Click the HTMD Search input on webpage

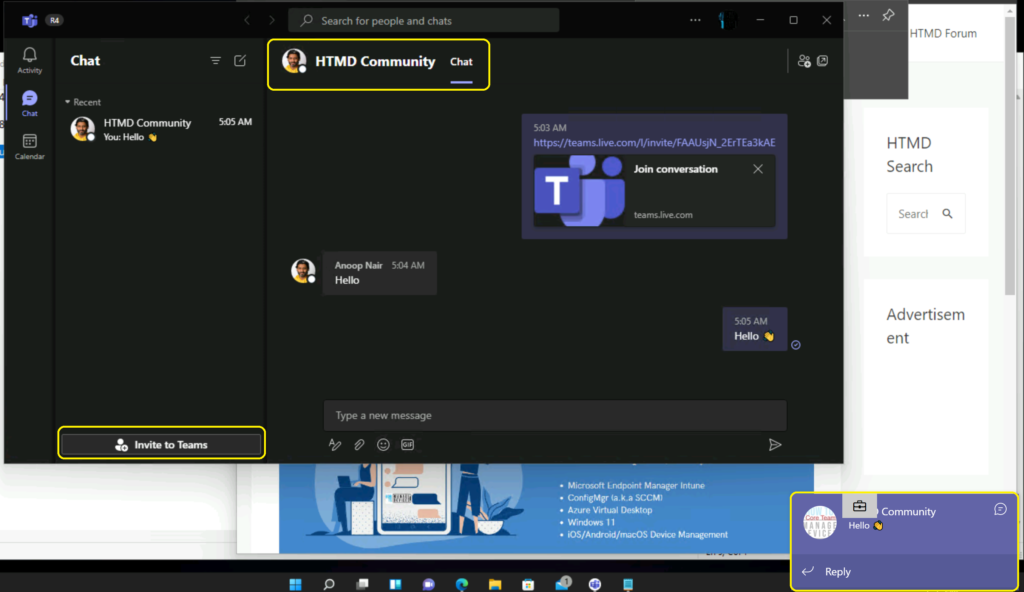point(913,214)
